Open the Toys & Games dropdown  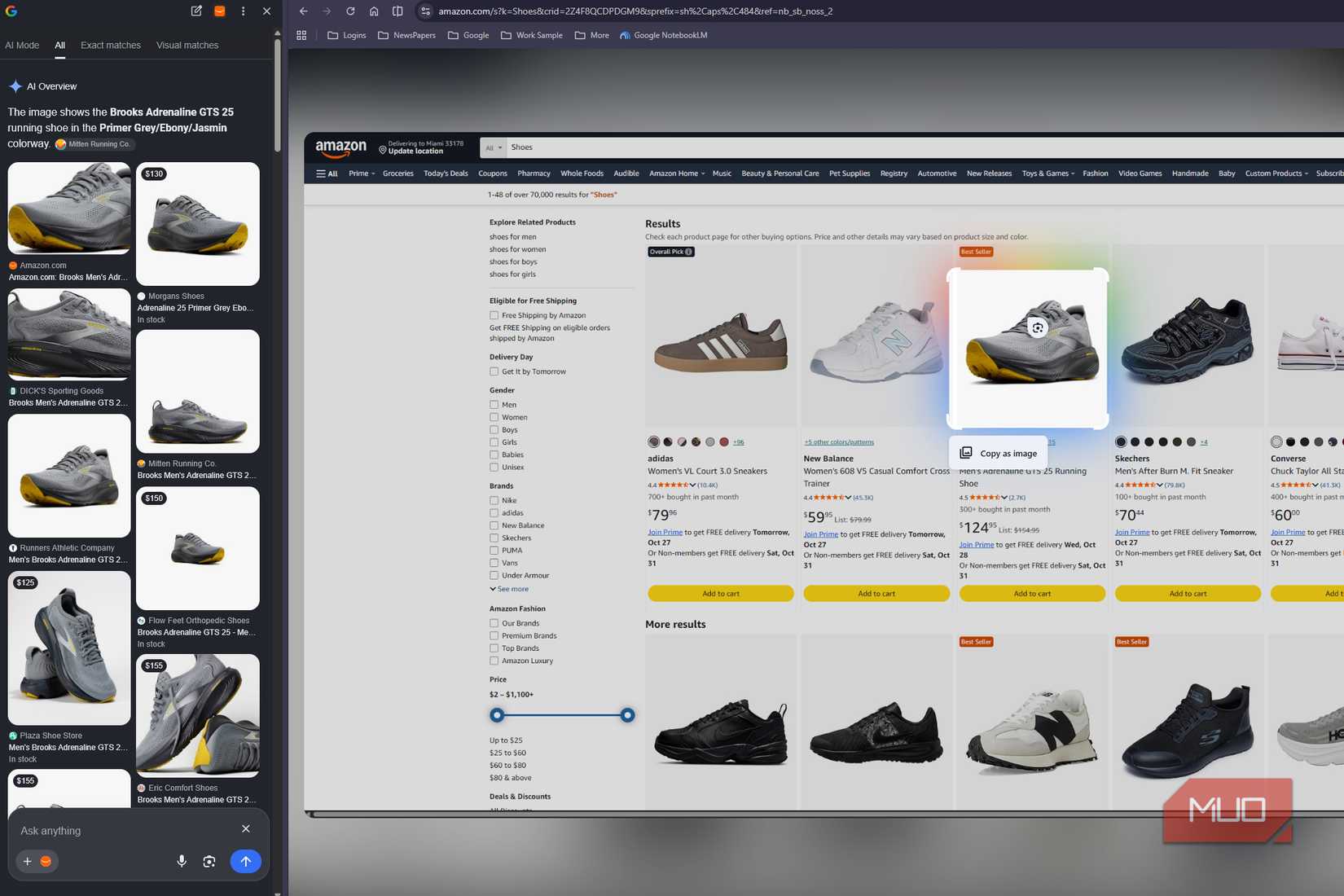[x=1048, y=173]
